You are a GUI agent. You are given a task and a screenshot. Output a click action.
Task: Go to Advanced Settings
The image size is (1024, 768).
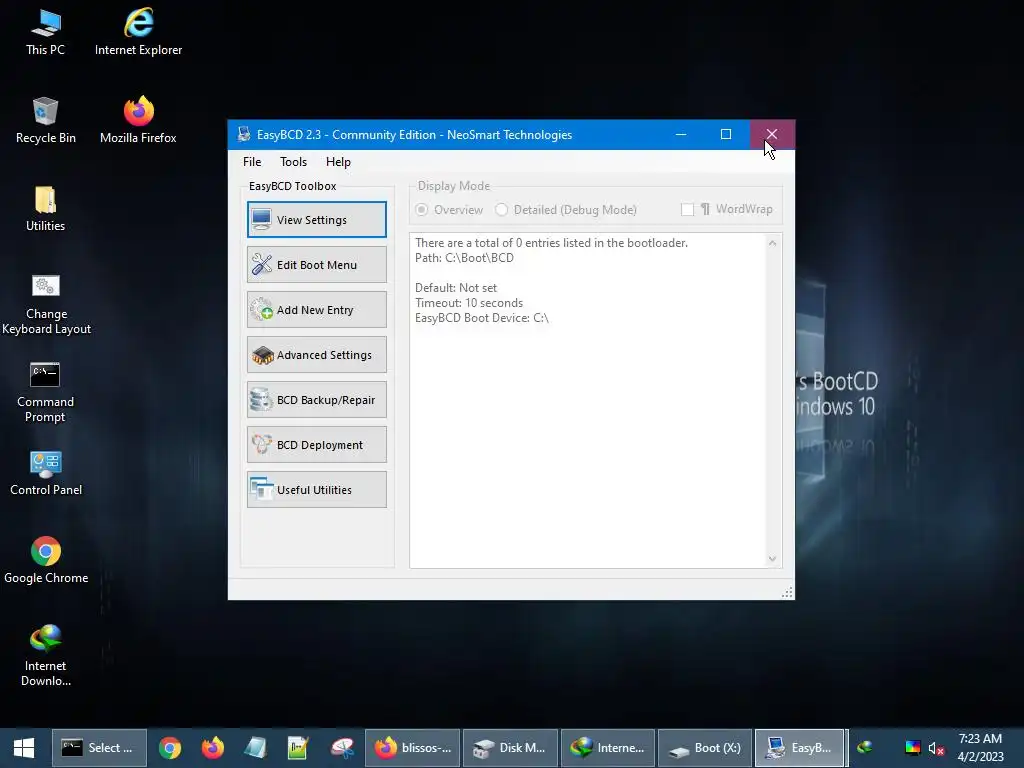click(x=317, y=355)
